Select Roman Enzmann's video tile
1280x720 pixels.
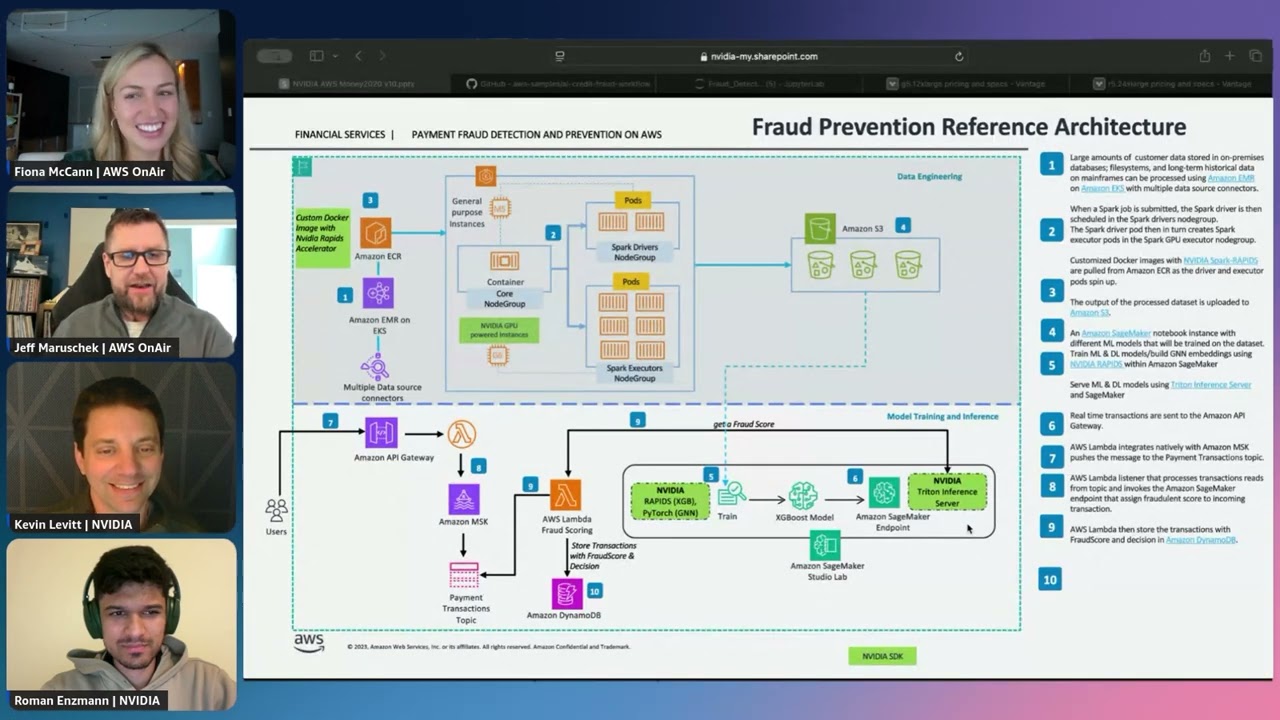(121, 624)
